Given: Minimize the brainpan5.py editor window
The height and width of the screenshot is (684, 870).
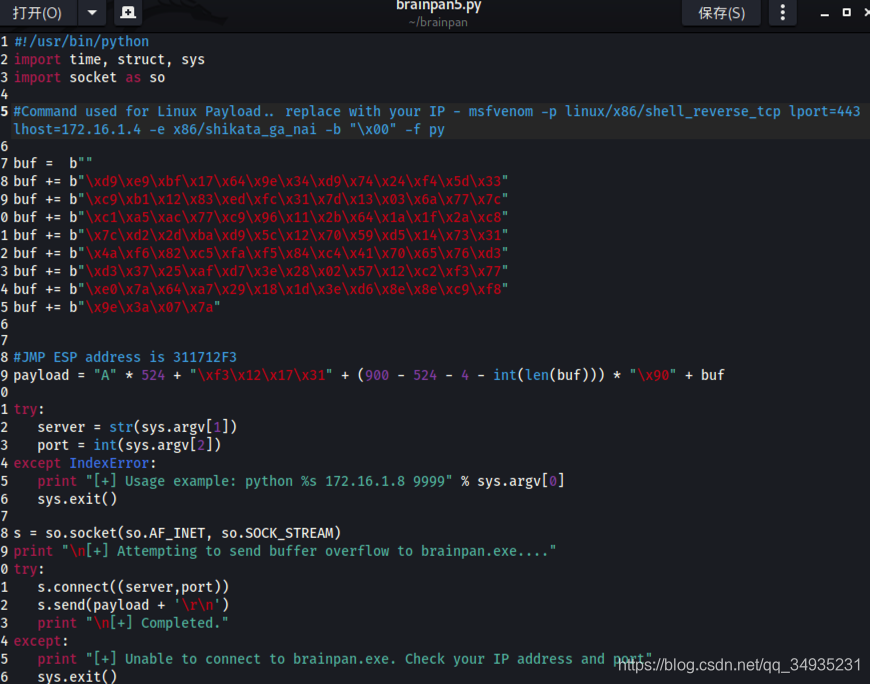Looking at the screenshot, I should [x=825, y=13].
